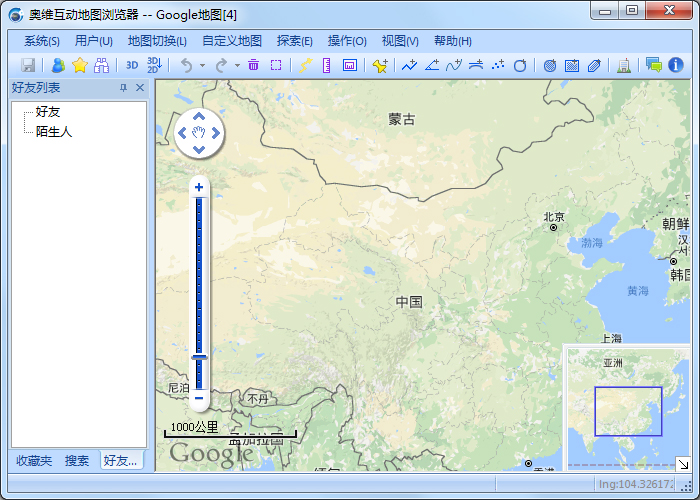Image resolution: width=700 pixels, height=500 pixels.
Task: Select the add filled rectangle area tool
Action: (x=572, y=65)
